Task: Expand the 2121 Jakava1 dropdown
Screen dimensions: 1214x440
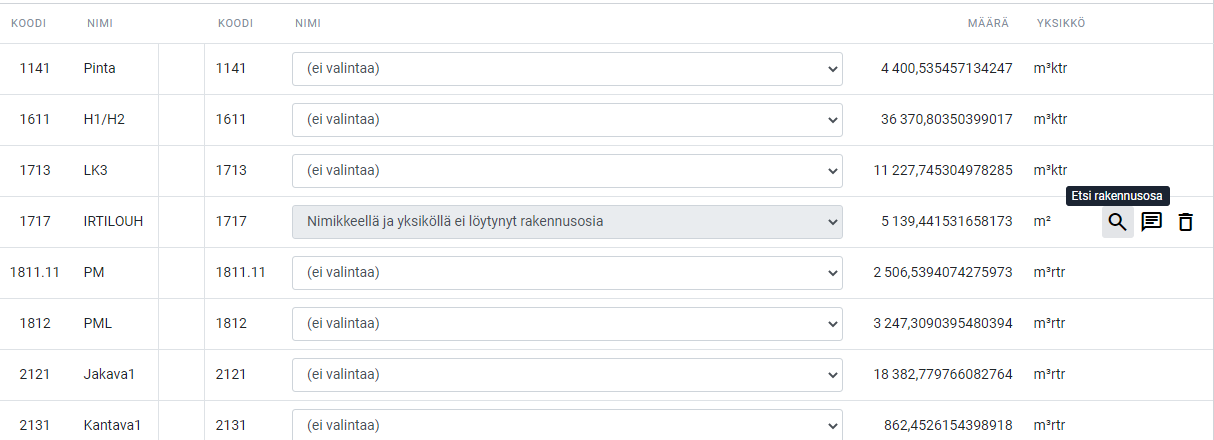Action: [567, 375]
